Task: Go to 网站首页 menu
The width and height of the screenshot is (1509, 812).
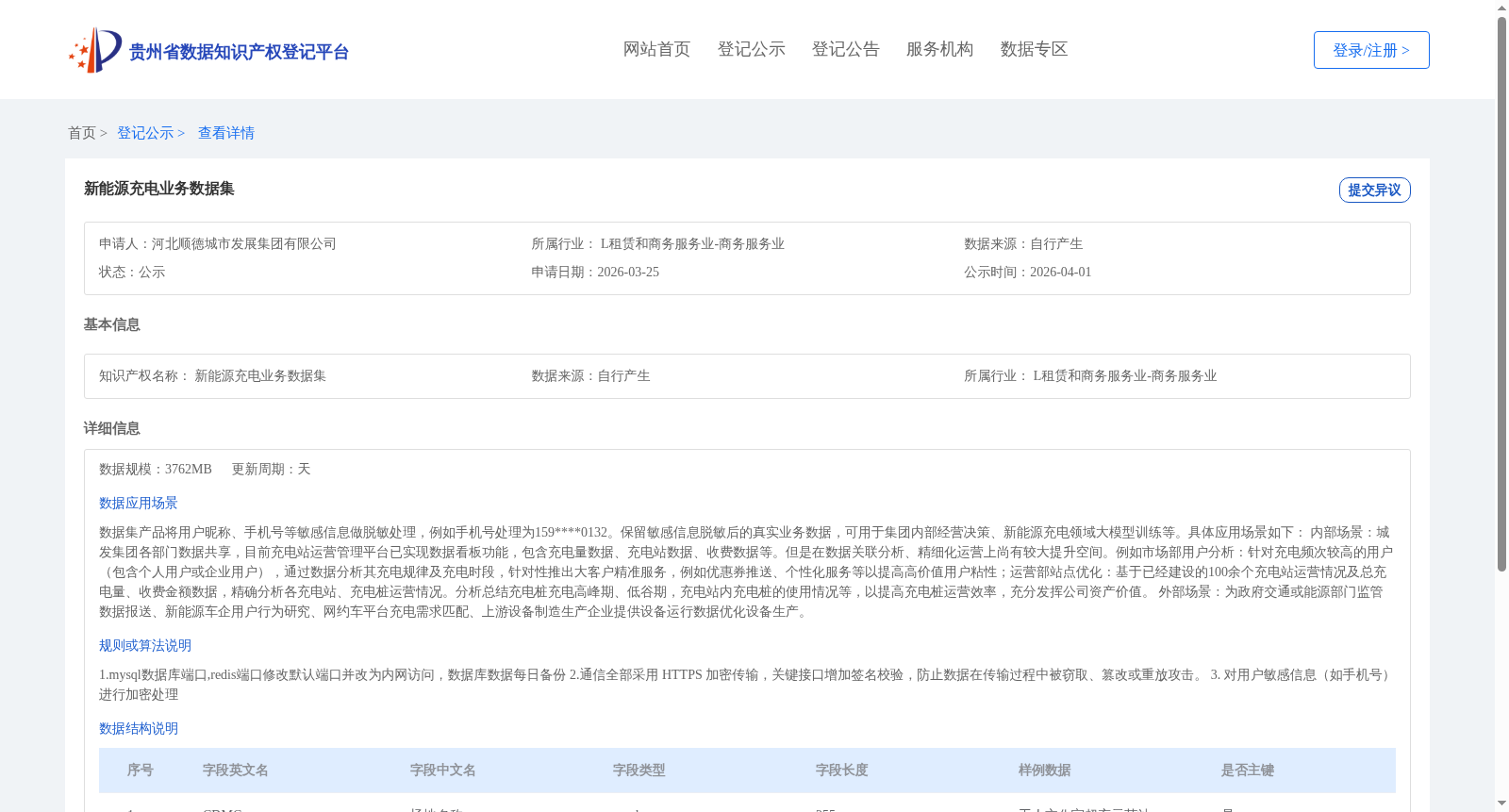Action: (x=656, y=49)
